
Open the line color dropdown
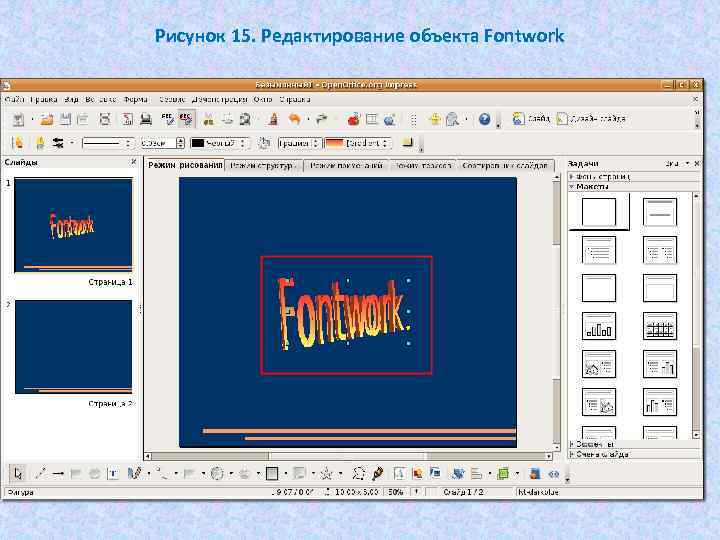tap(220, 143)
